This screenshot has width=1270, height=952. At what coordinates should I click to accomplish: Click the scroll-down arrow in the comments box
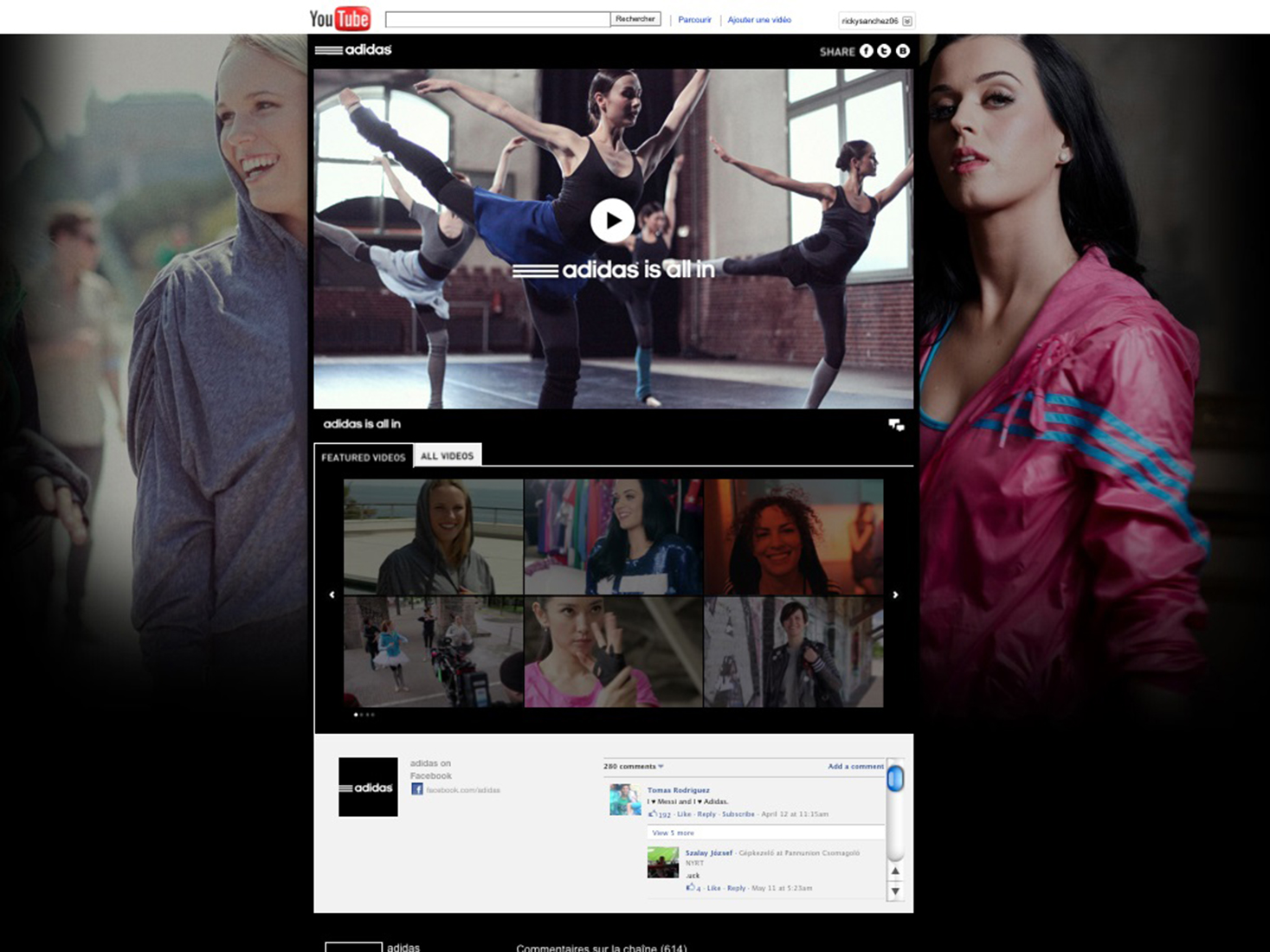[895, 891]
